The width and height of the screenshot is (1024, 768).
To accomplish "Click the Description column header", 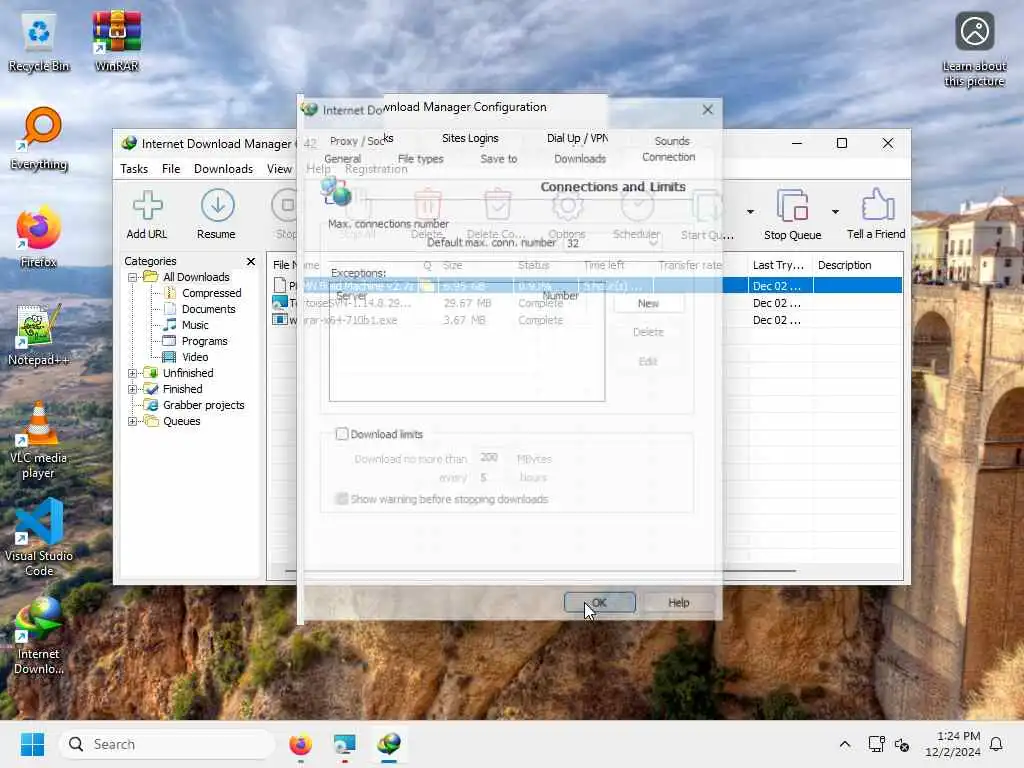I will [x=844, y=265].
